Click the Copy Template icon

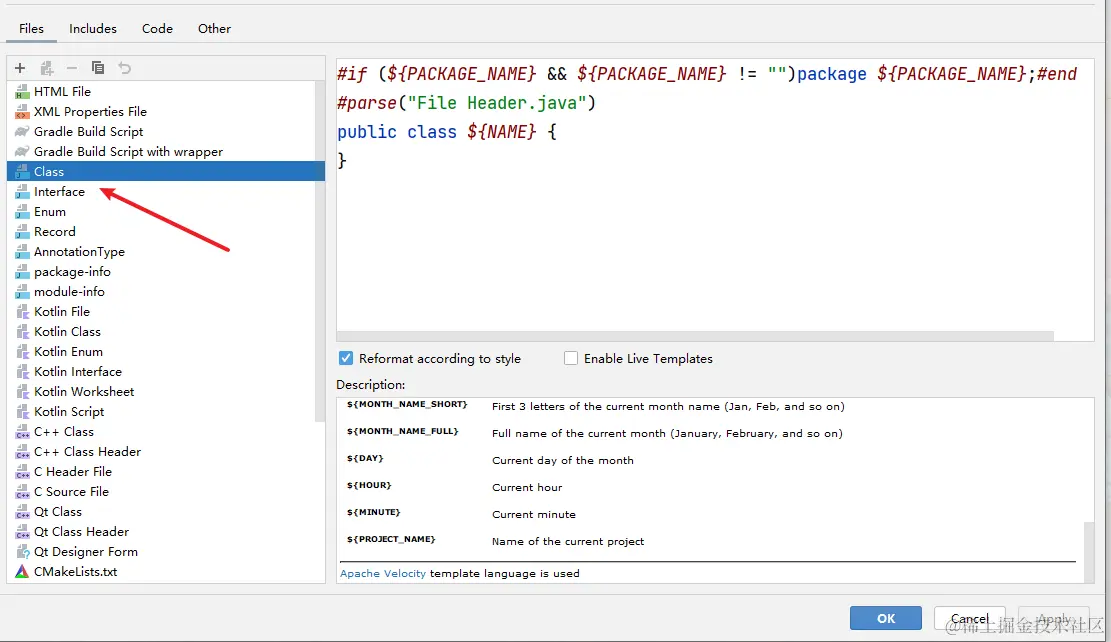point(98,68)
